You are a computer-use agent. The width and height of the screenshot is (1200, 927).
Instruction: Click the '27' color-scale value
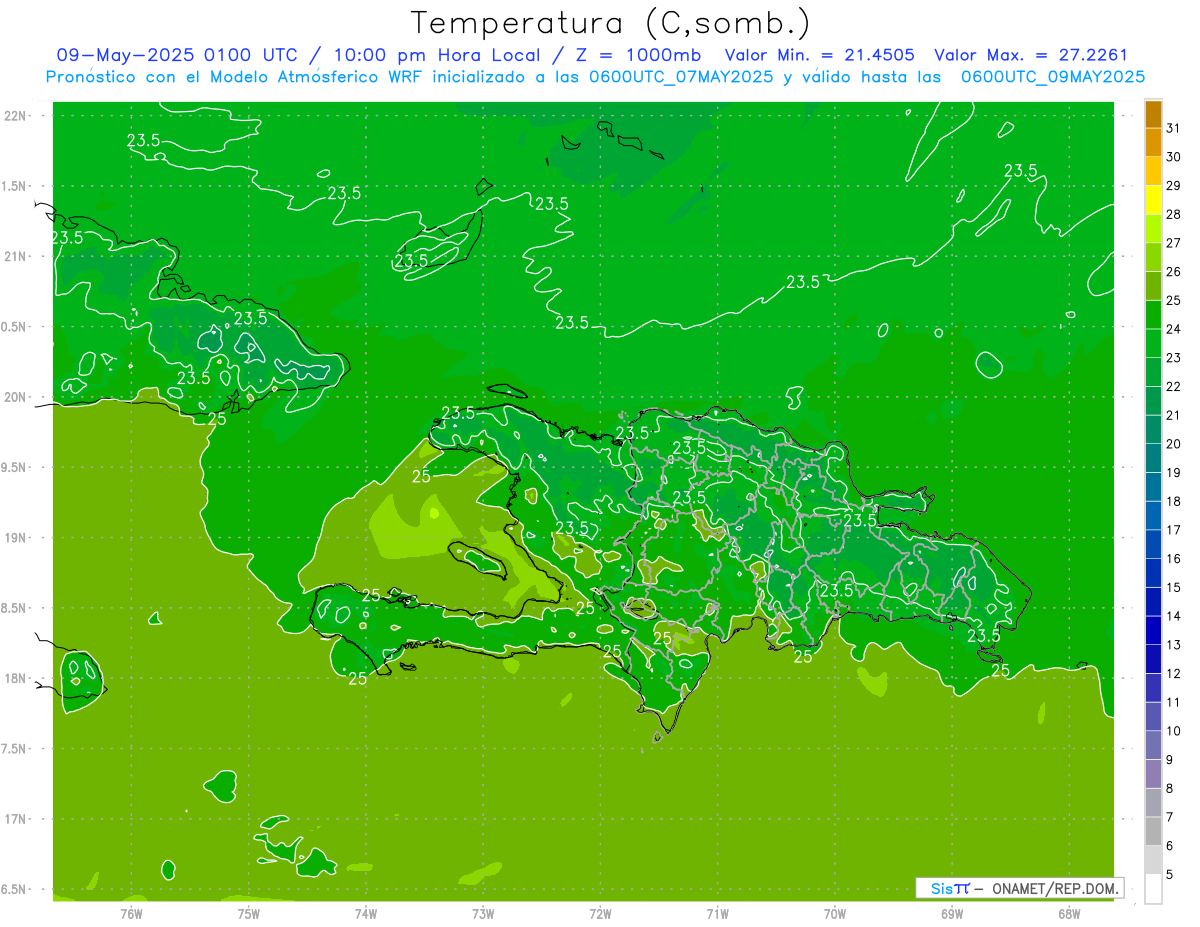[1174, 242]
